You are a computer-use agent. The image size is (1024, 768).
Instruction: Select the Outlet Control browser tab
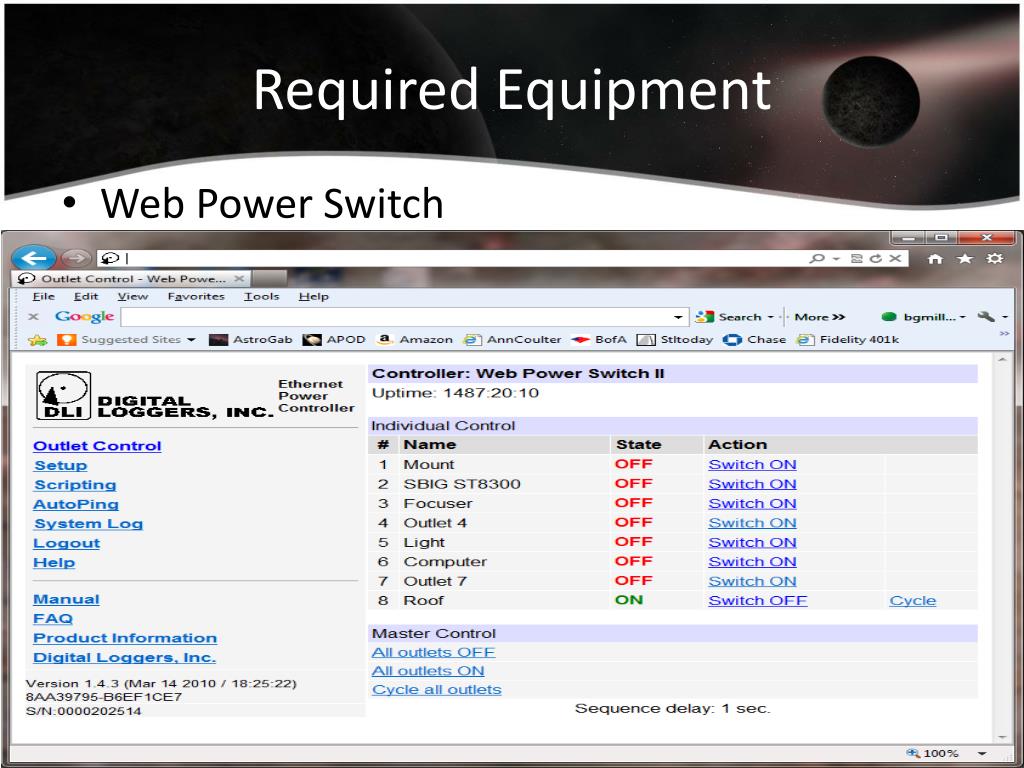pos(133,279)
